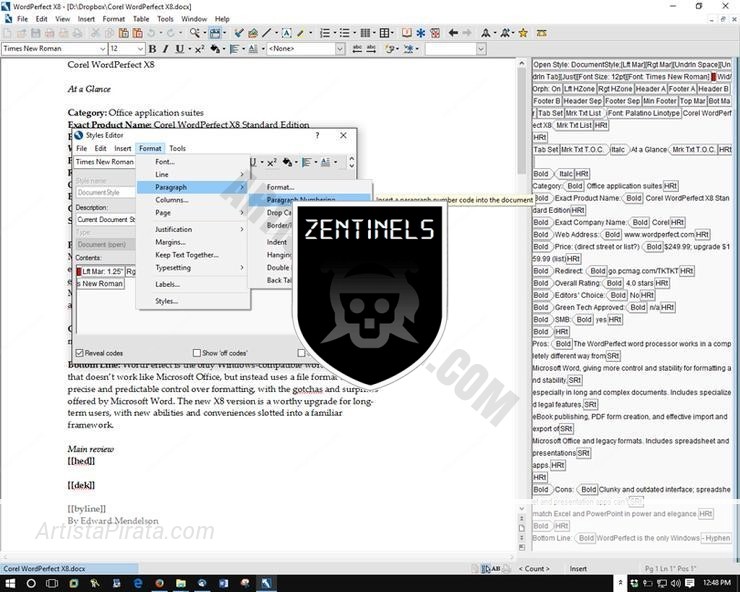Click the Styles Editor superscript x² icon
Image resolution: width=740 pixels, height=592 pixels.
(272, 162)
